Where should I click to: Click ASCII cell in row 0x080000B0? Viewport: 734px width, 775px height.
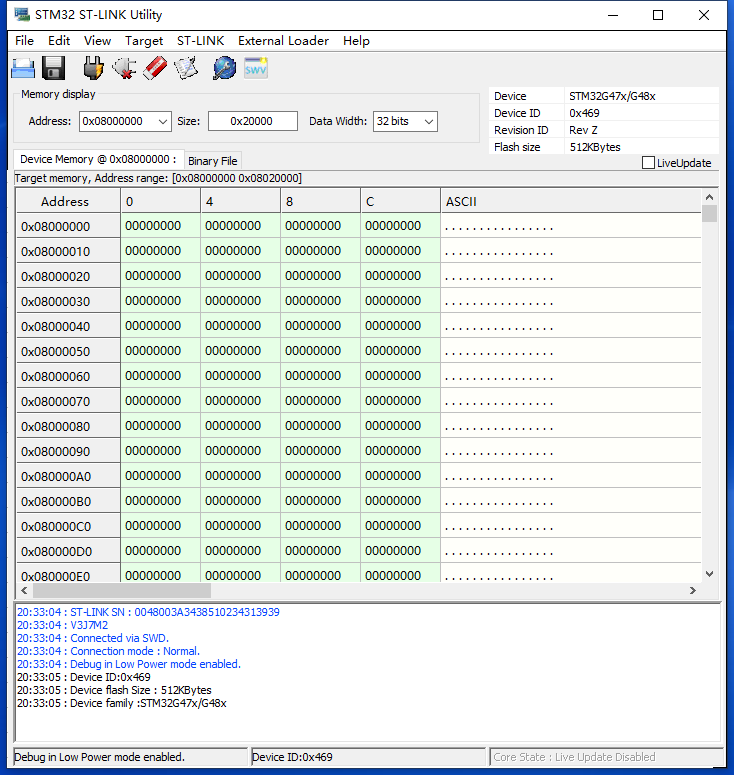(x=570, y=501)
